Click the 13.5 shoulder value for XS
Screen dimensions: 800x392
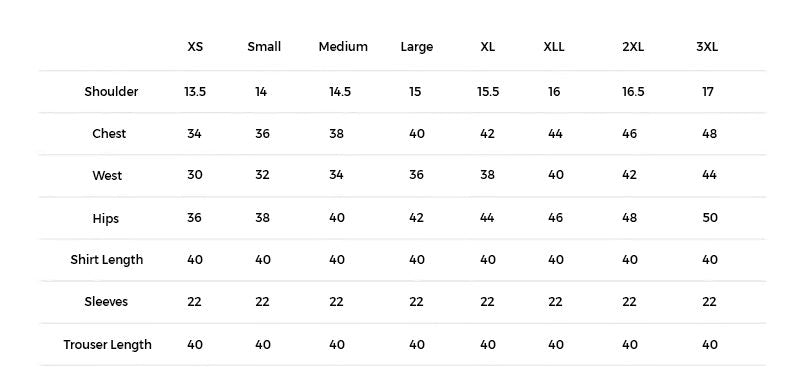(195, 91)
